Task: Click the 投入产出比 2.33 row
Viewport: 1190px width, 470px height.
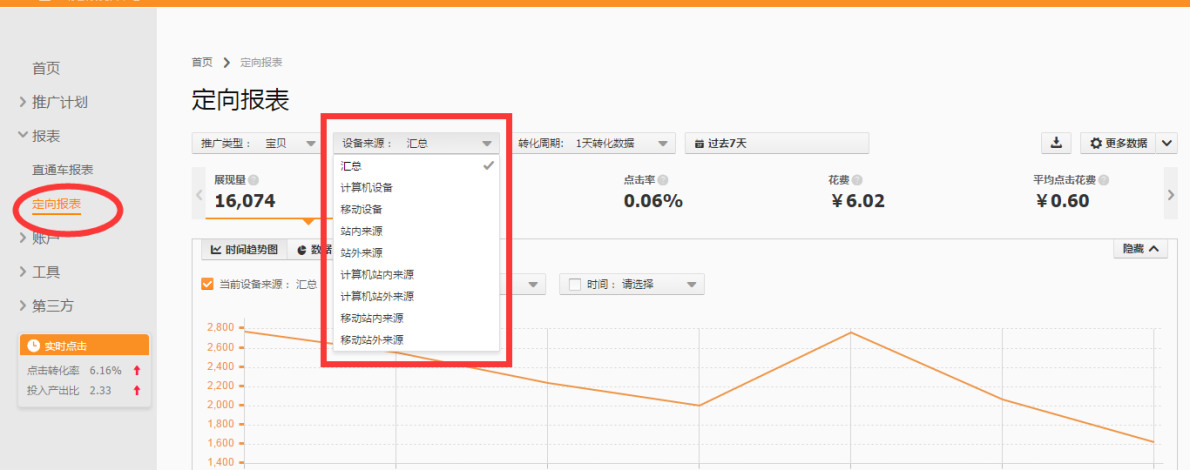Action: 84,390
